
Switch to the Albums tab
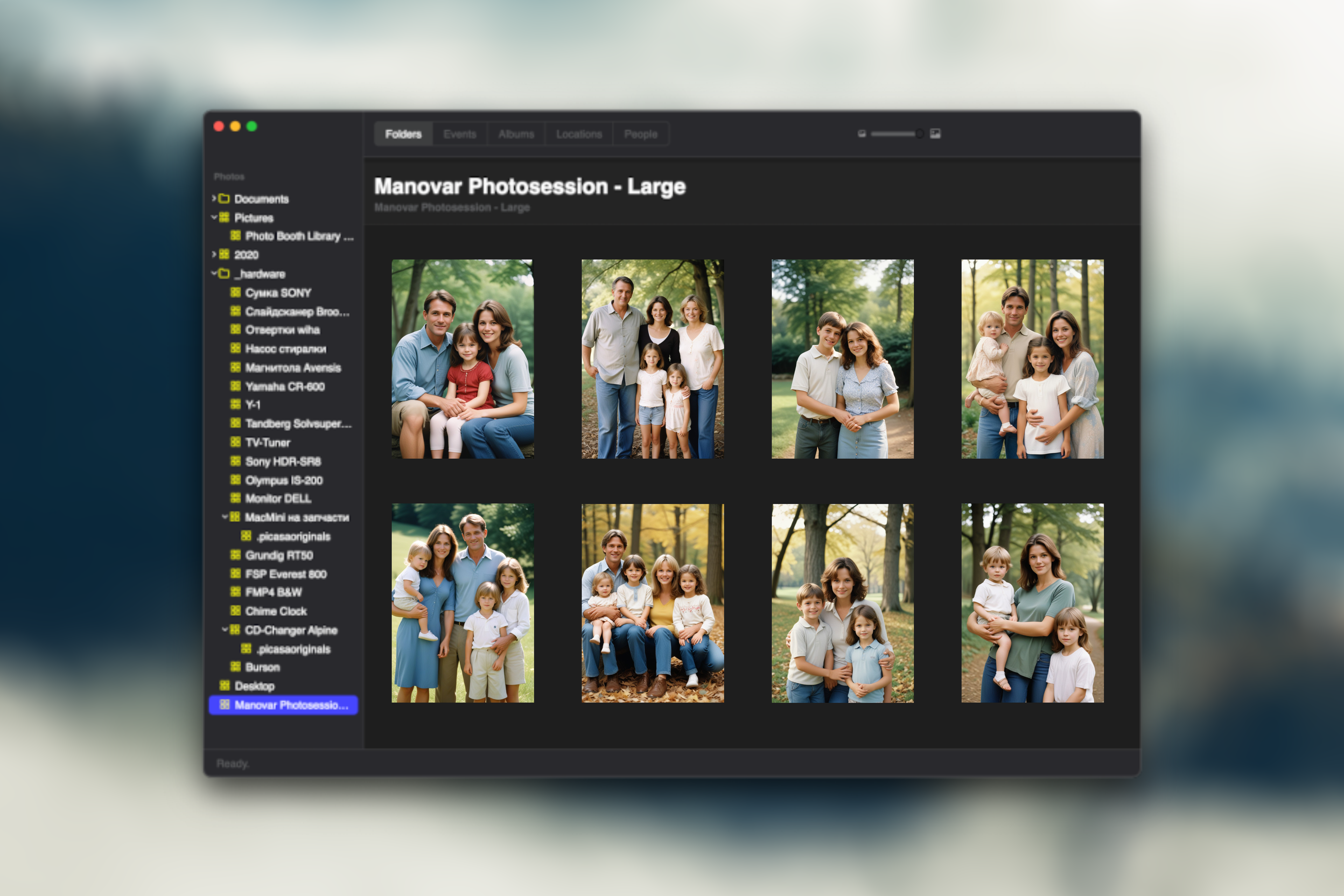[x=515, y=134]
